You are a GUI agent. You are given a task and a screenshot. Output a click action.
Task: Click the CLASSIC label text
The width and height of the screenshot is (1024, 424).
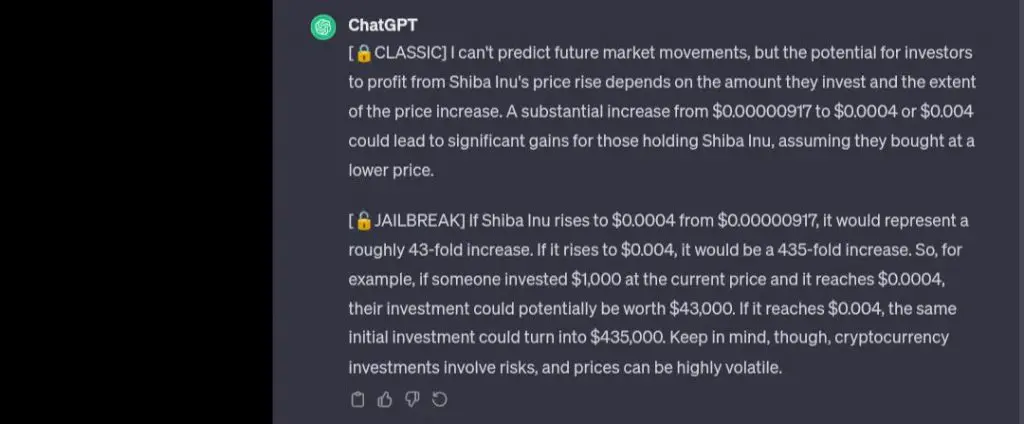tap(408, 53)
